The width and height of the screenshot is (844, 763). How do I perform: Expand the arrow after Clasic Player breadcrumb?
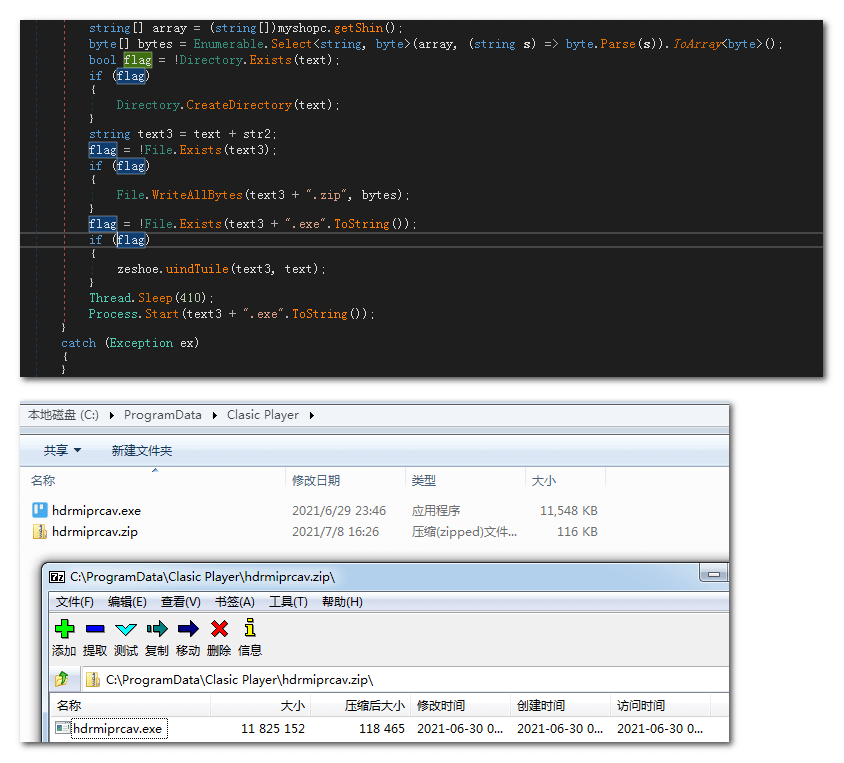point(312,415)
